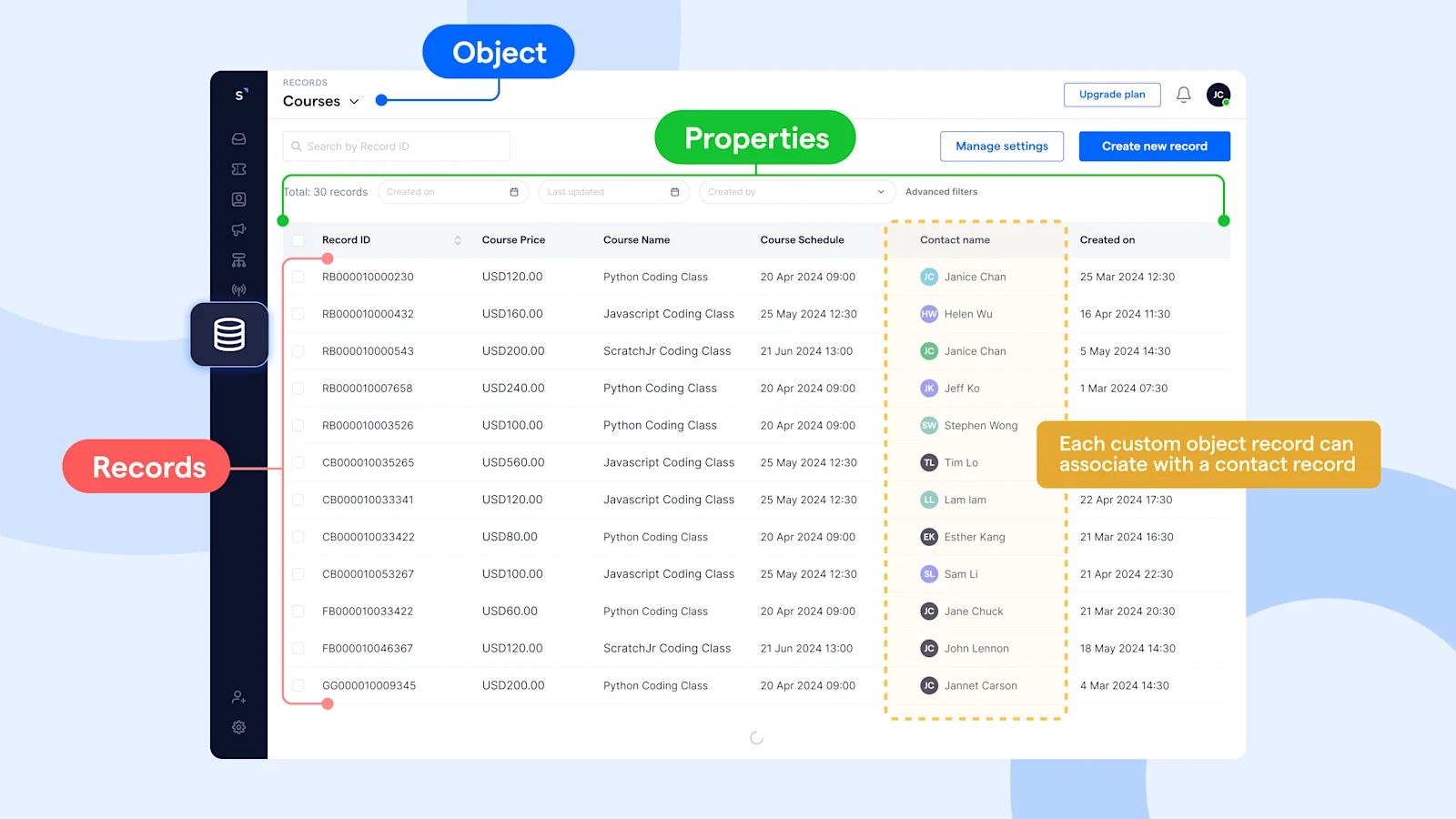
Task: Click Create new record button
Action: (x=1155, y=147)
